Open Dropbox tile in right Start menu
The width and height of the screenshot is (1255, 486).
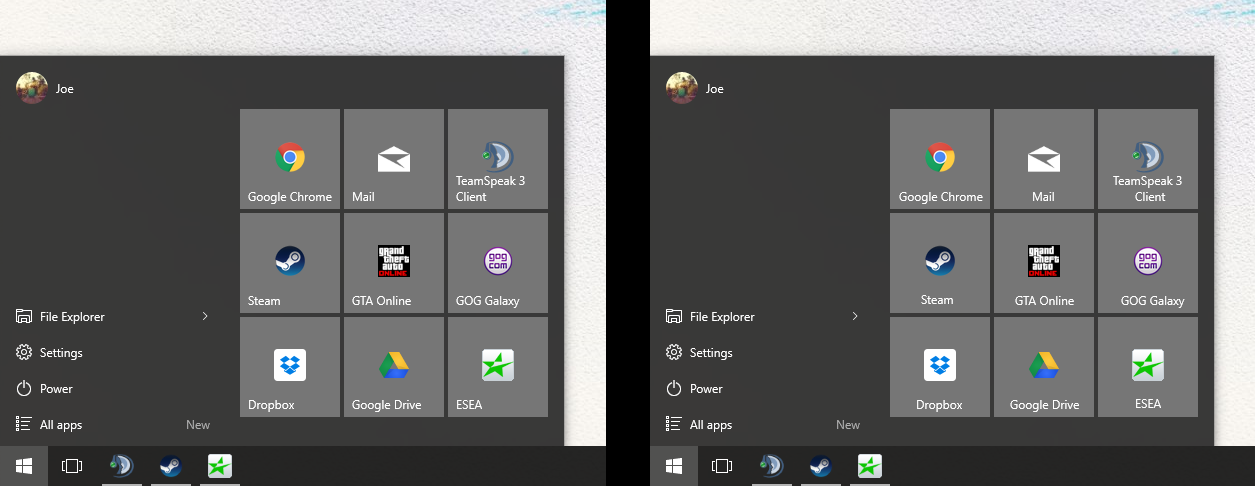click(940, 367)
